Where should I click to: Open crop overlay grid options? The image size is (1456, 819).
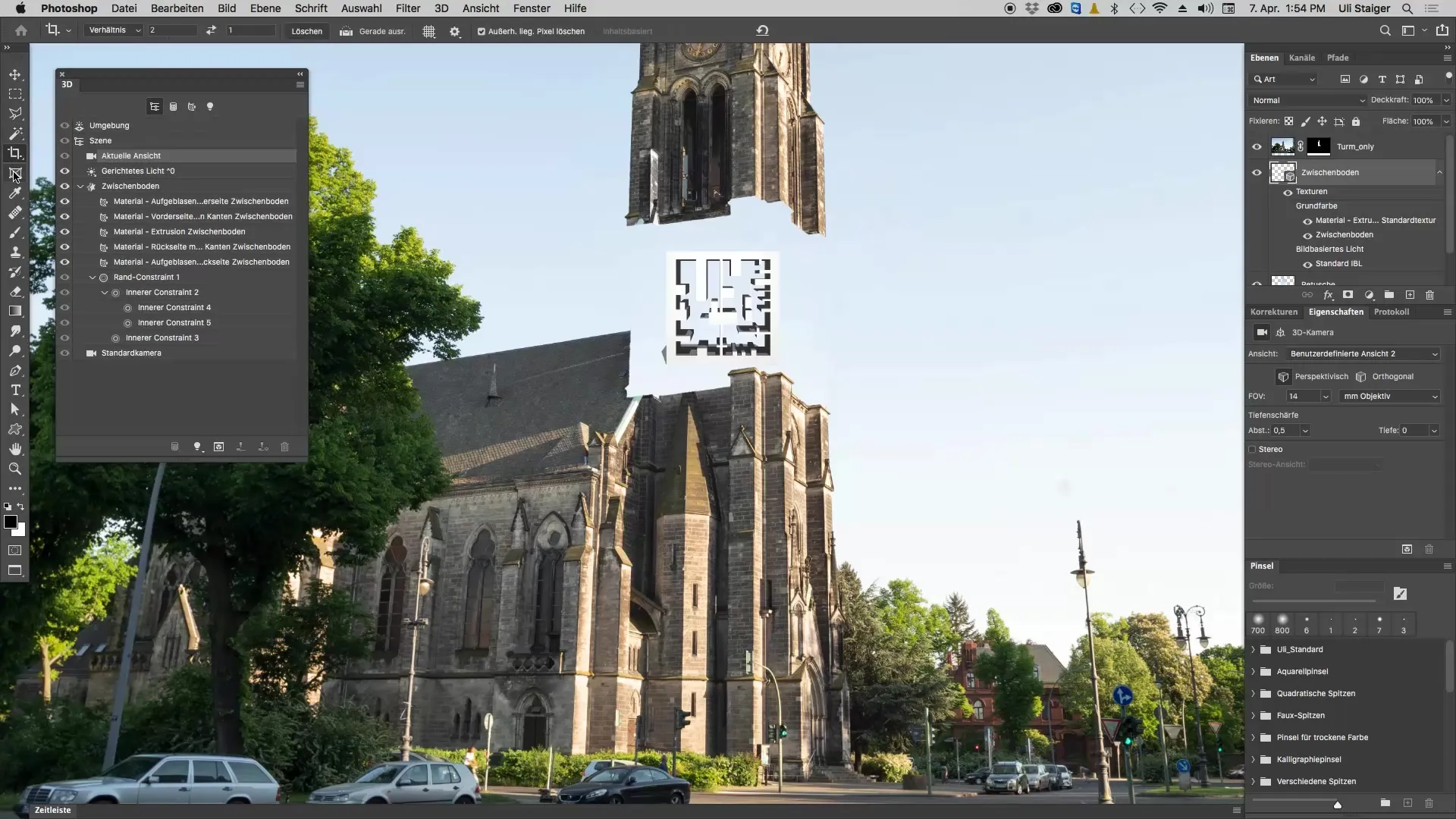[x=428, y=31]
